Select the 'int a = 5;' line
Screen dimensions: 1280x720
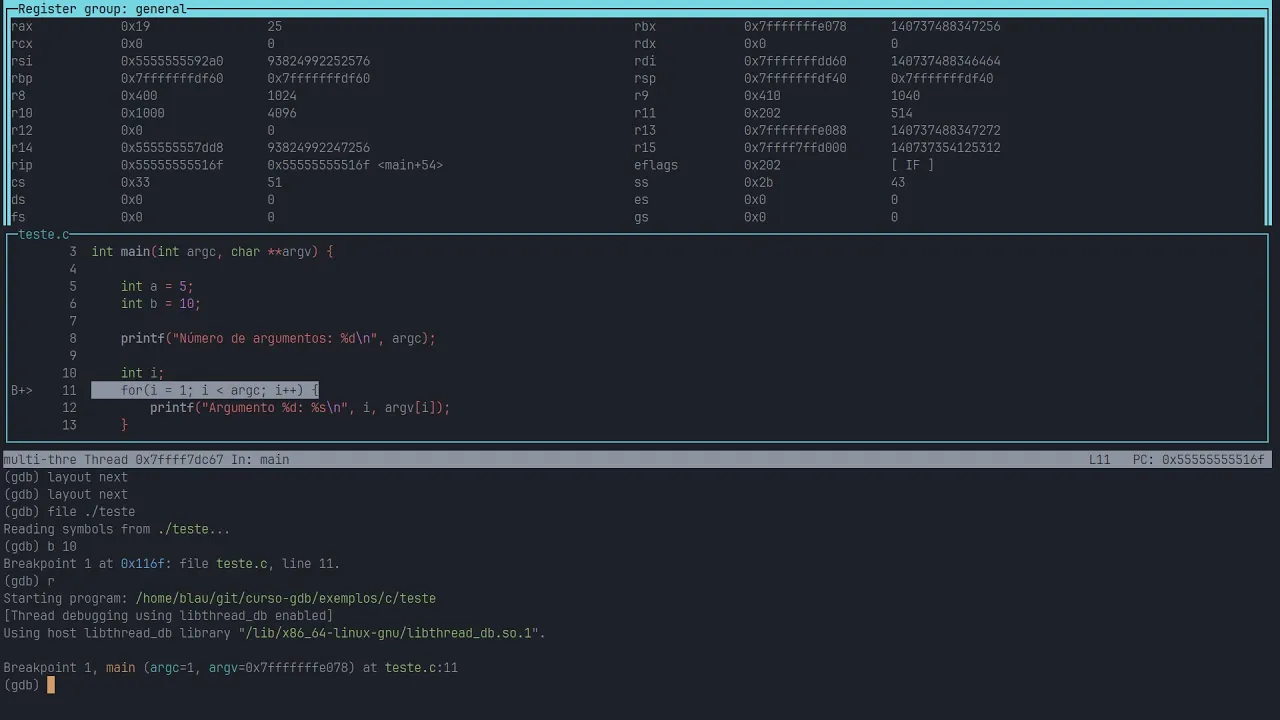pos(157,286)
